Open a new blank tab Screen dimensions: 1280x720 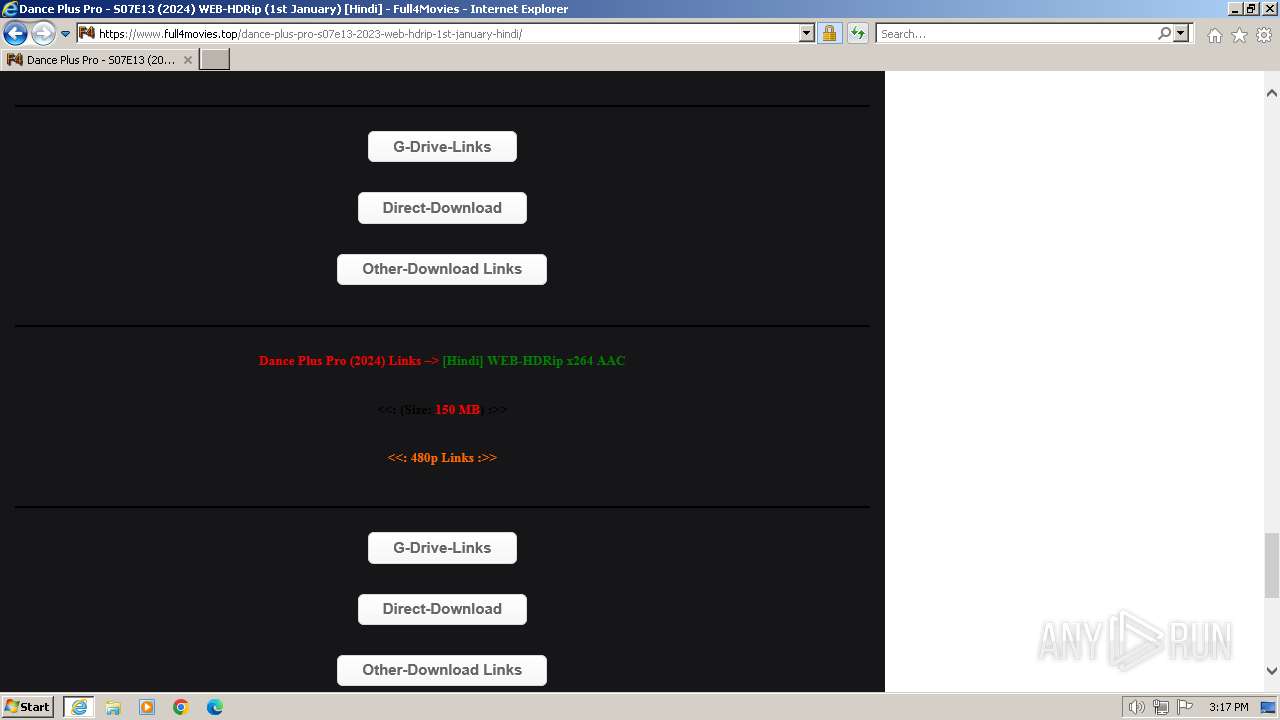215,60
